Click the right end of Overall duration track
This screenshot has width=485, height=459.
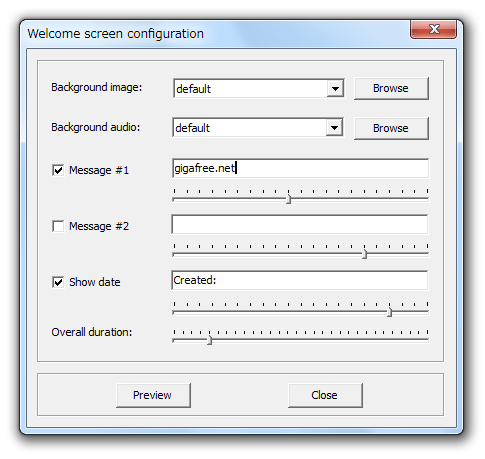tap(426, 340)
